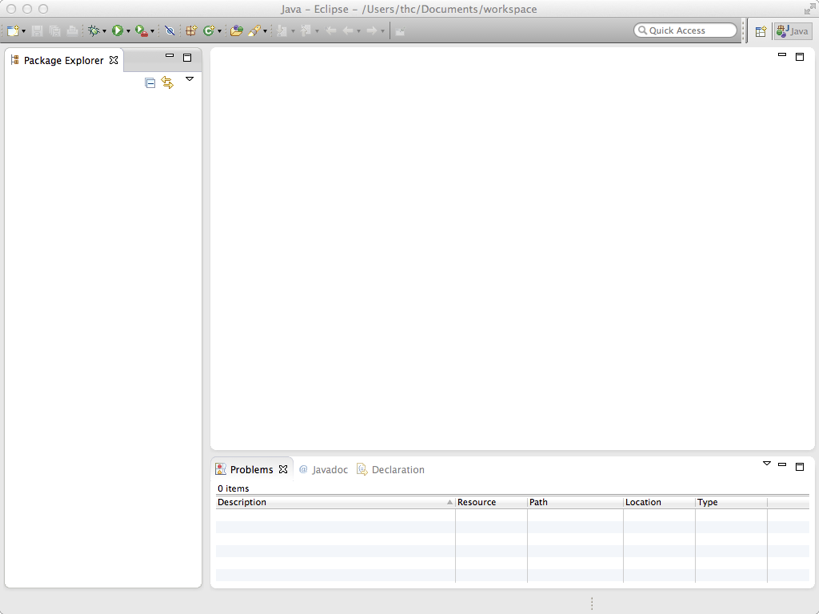The height and width of the screenshot is (614, 819).
Task: Select the Java perspective button
Action: (793, 31)
